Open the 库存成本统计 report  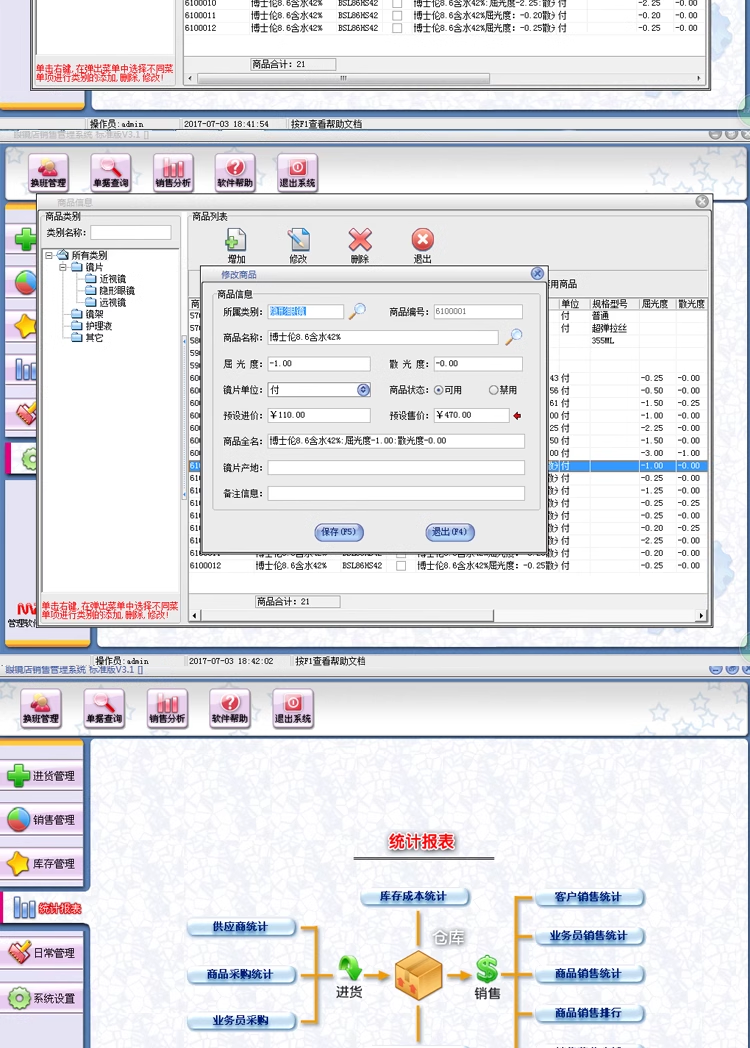[414, 897]
